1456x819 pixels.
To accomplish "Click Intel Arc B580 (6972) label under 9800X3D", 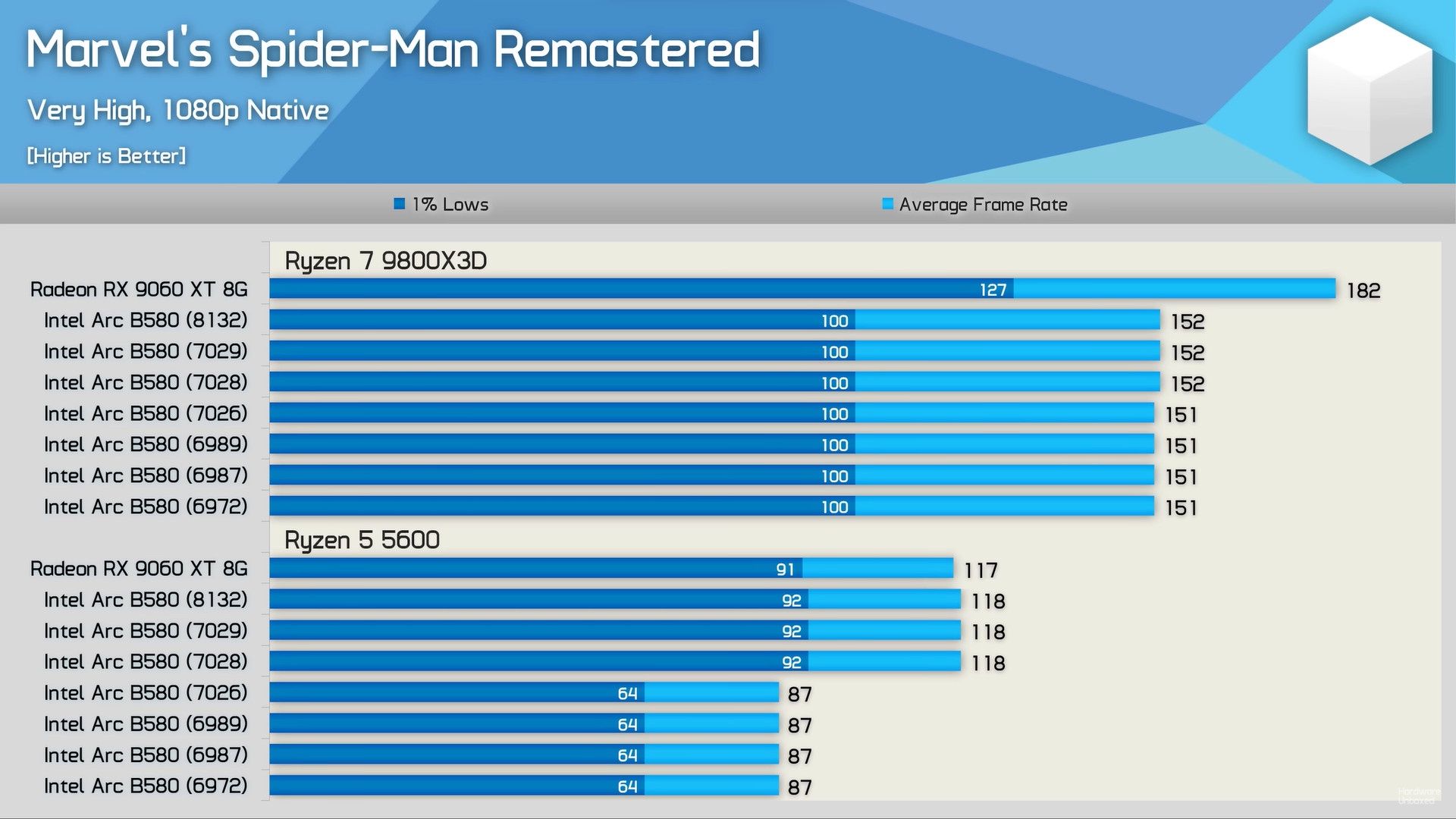I will pos(146,507).
